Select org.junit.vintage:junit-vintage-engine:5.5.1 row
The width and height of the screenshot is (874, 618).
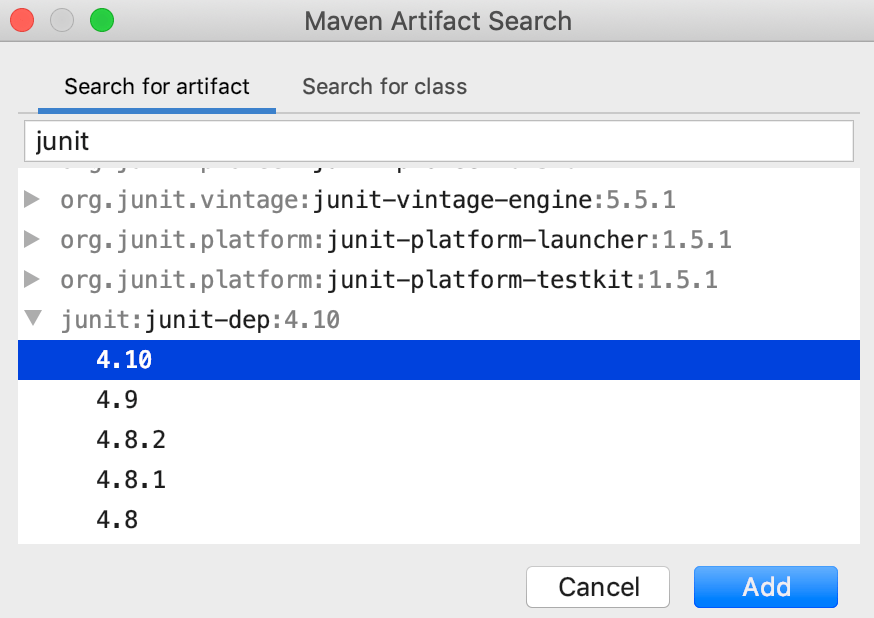(439, 199)
